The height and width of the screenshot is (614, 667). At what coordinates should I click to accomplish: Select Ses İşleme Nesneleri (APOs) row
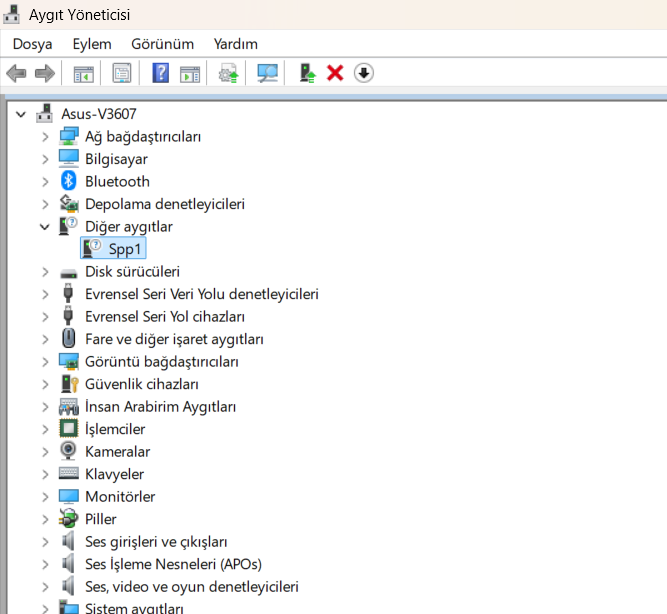tap(173, 565)
